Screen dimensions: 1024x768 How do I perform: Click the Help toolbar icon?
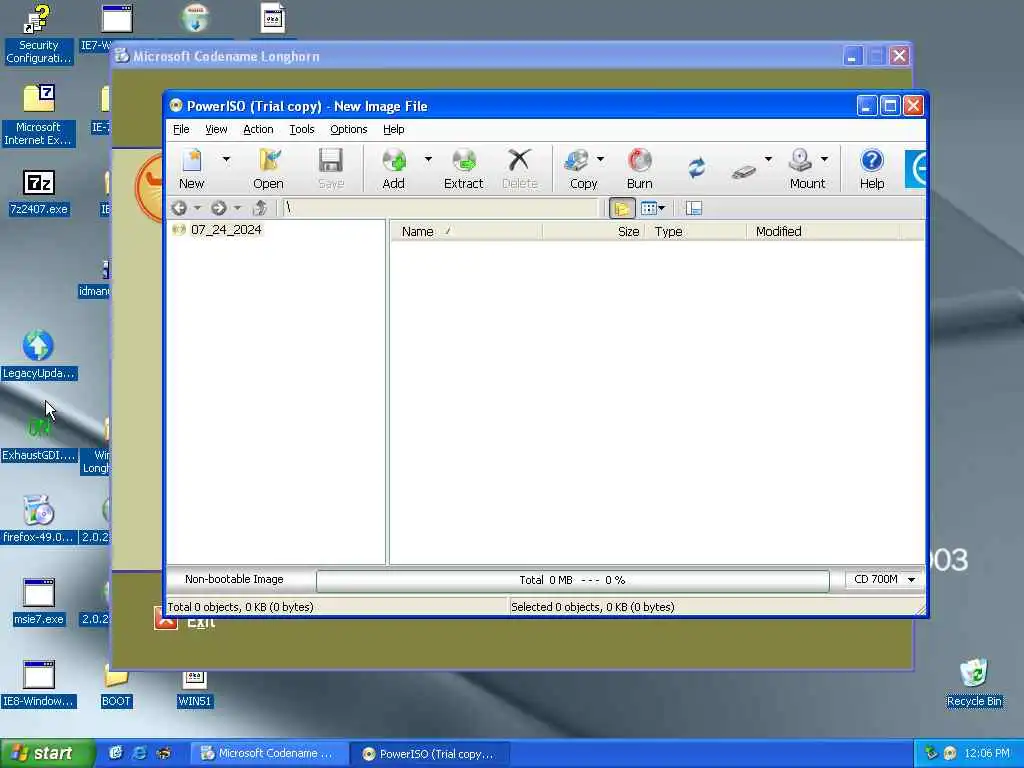871,168
